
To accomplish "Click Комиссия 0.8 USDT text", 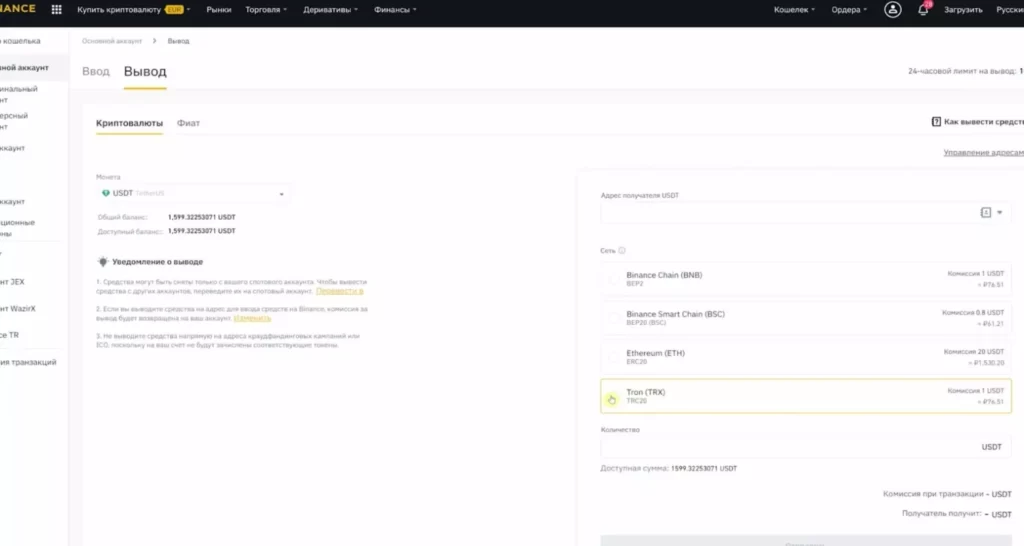I will (x=973, y=313).
